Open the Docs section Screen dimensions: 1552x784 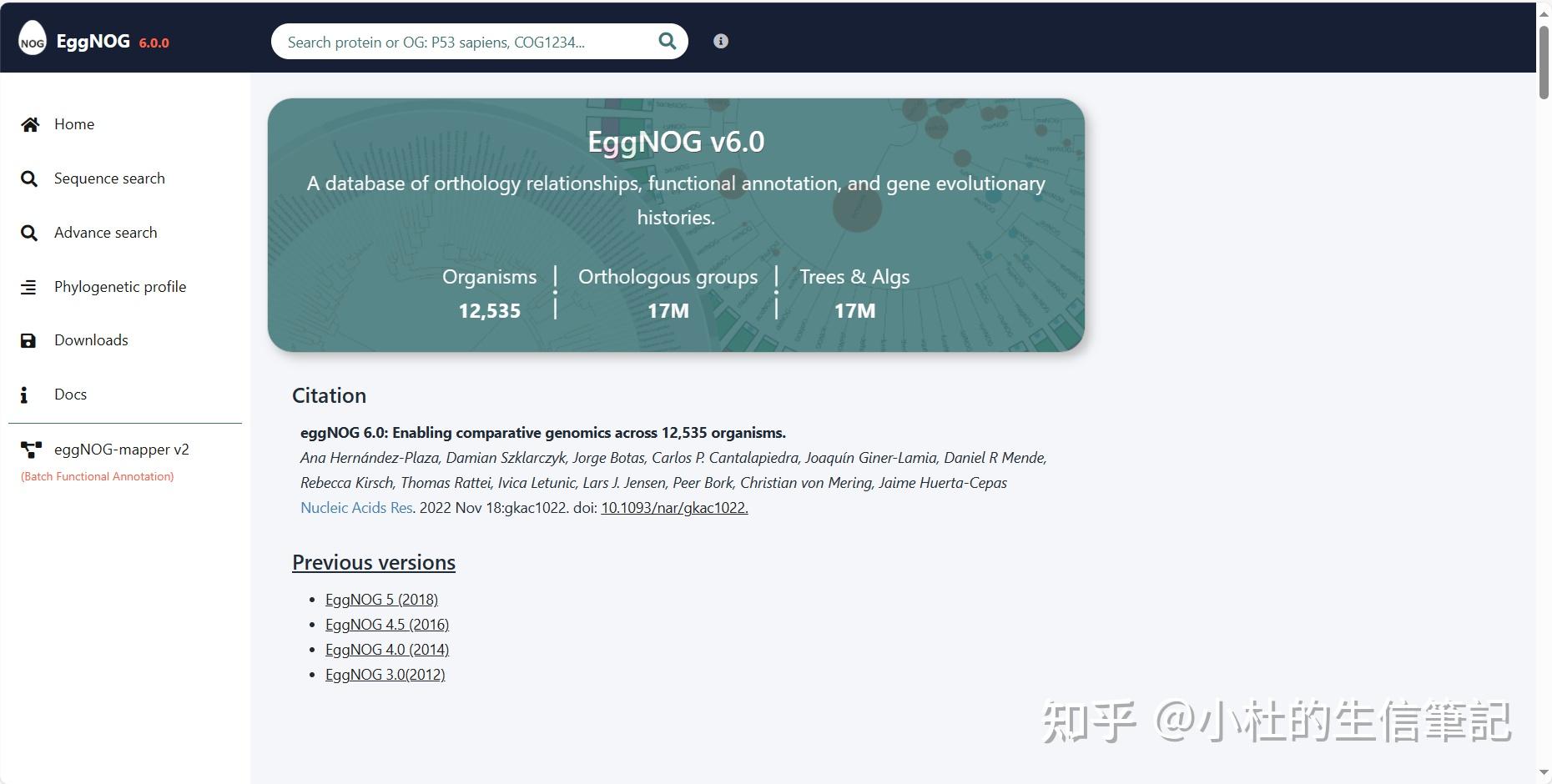(69, 394)
